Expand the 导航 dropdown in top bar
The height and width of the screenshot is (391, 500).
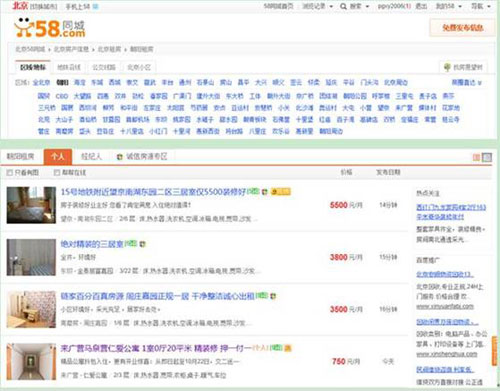[x=480, y=6]
